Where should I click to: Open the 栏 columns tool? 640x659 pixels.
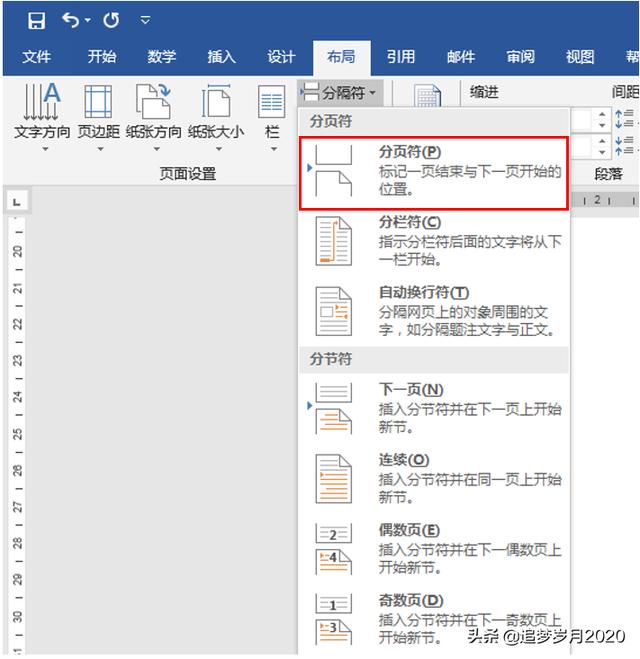click(x=272, y=117)
